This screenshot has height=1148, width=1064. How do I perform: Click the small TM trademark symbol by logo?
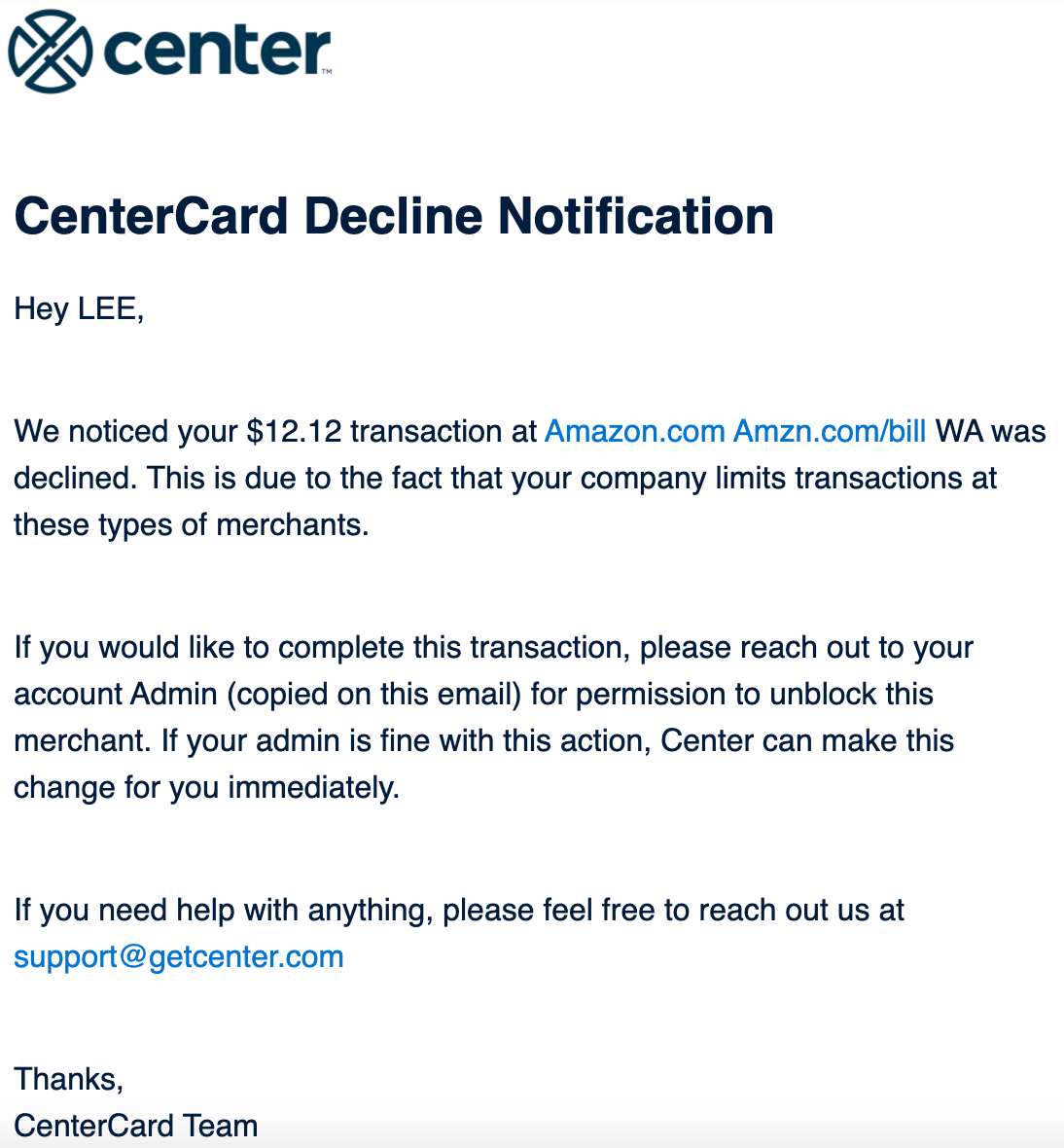pyautogui.click(x=327, y=71)
